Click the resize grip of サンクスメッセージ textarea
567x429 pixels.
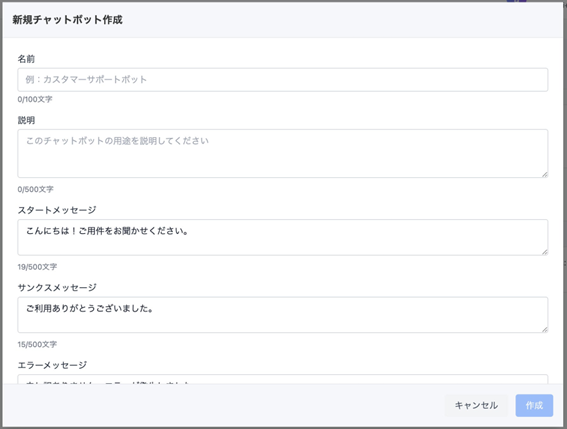pyautogui.click(x=545, y=329)
